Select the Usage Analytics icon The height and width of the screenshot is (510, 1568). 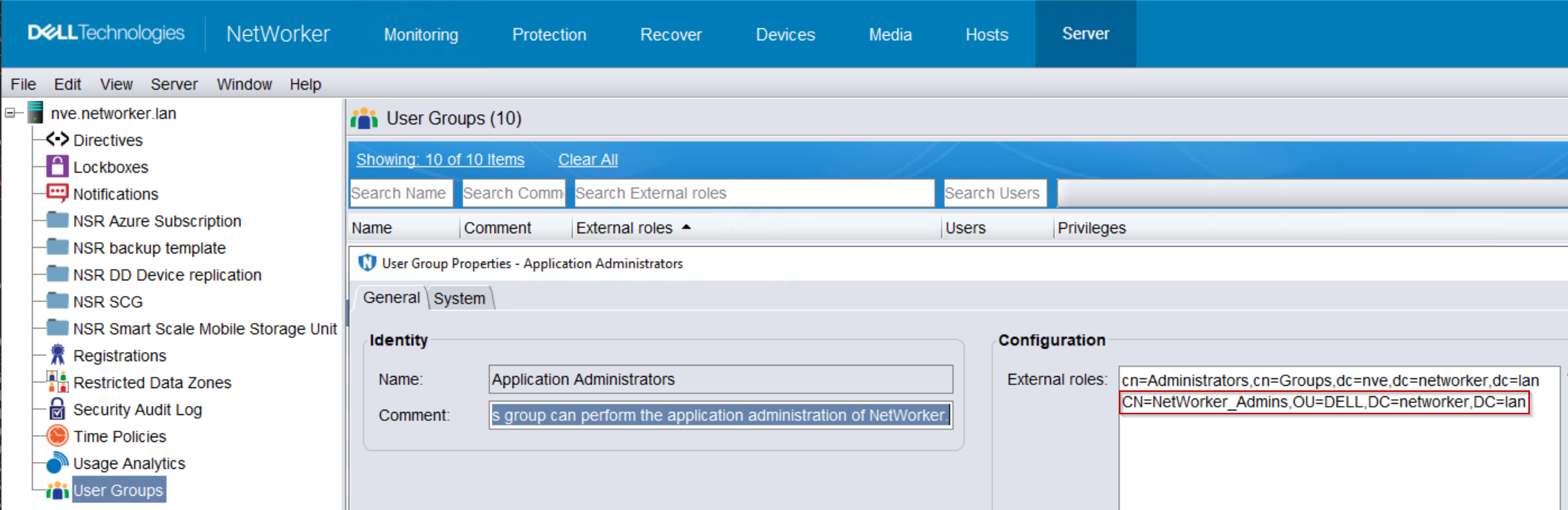57,463
